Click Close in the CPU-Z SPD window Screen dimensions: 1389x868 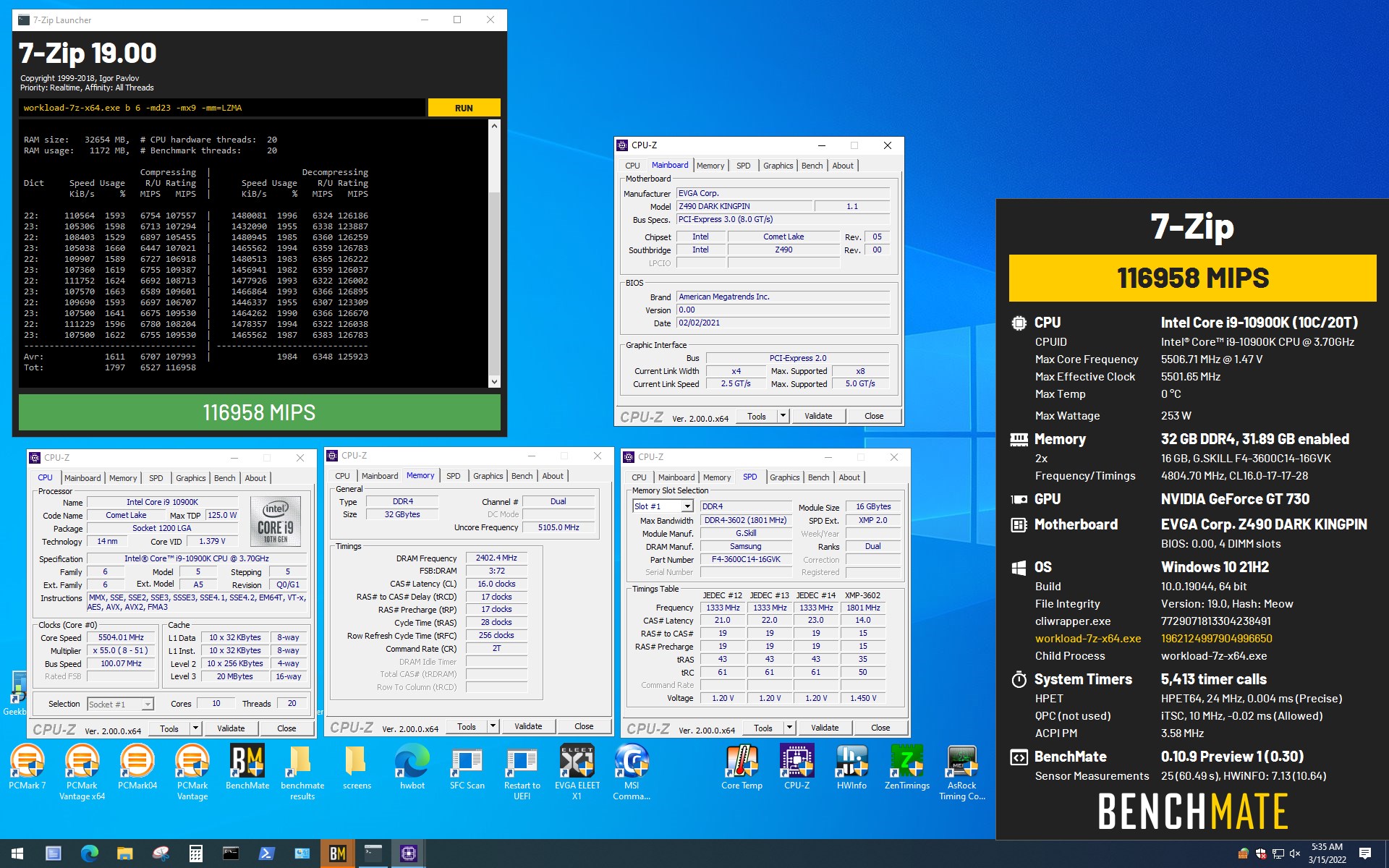[x=880, y=728]
